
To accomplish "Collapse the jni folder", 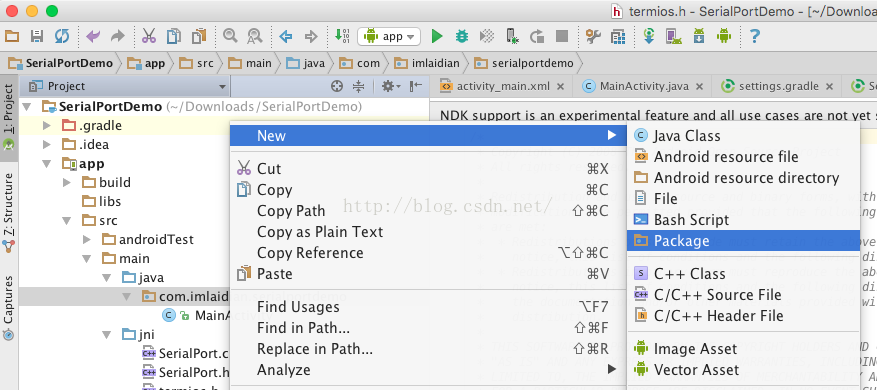I will [106, 335].
